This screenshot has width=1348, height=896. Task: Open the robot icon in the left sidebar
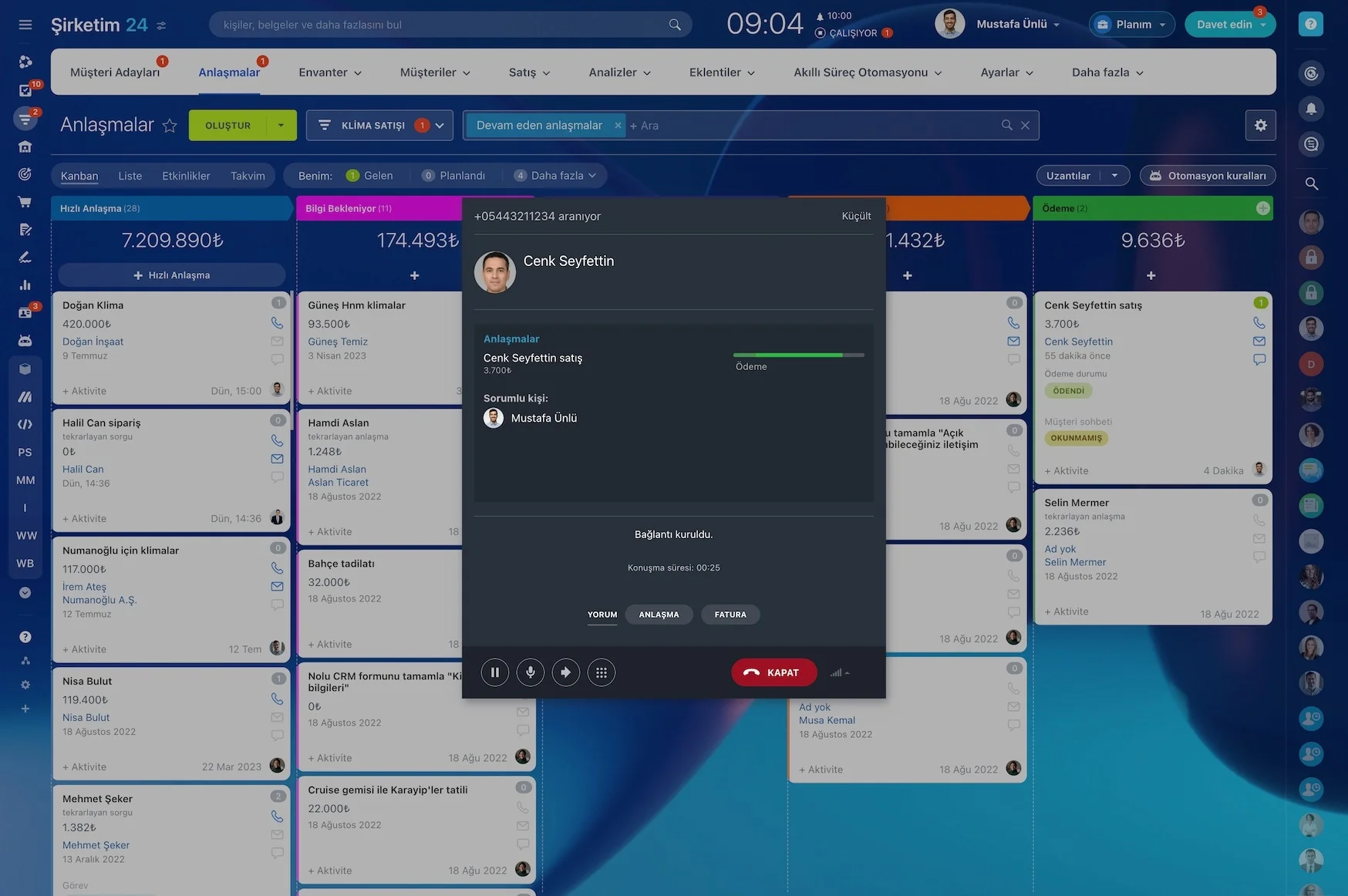click(x=25, y=341)
